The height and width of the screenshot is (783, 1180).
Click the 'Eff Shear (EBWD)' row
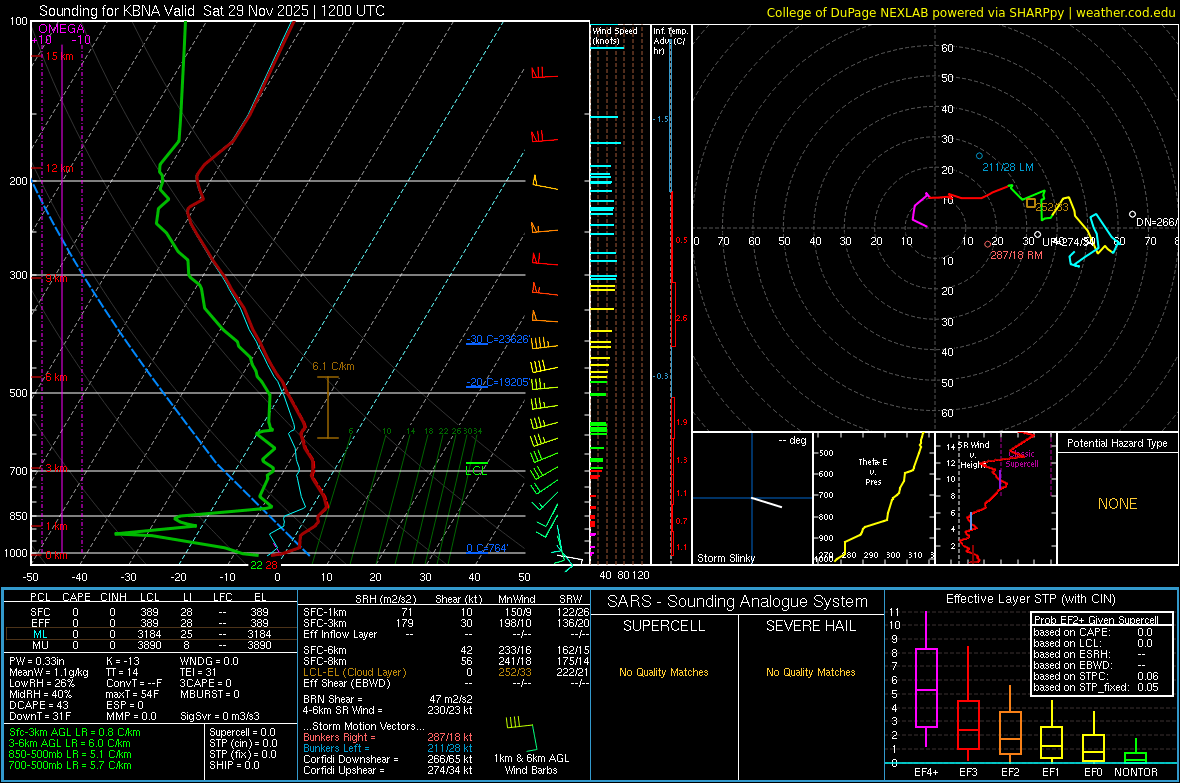pyautogui.click(x=446, y=683)
